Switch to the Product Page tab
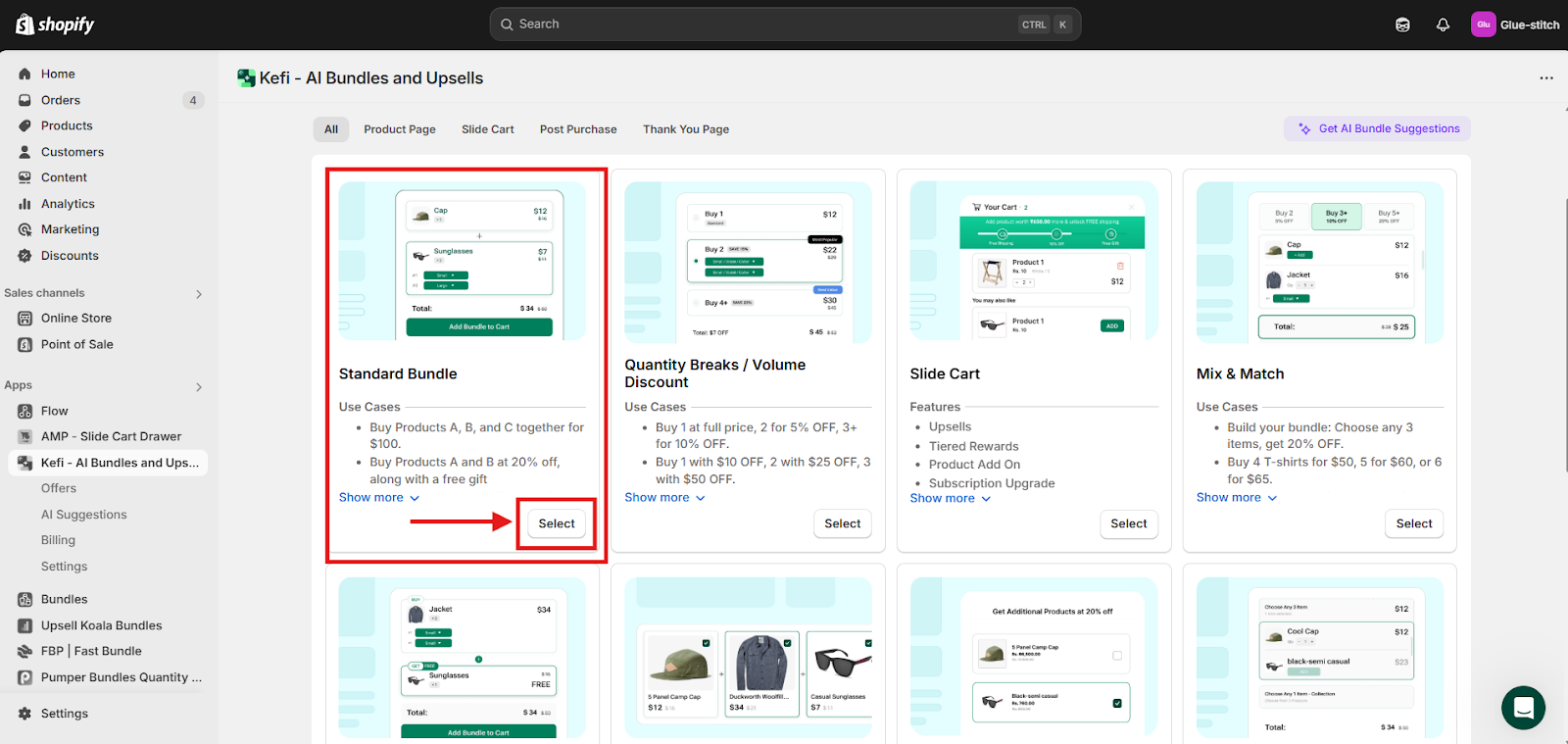1568x744 pixels. click(400, 129)
